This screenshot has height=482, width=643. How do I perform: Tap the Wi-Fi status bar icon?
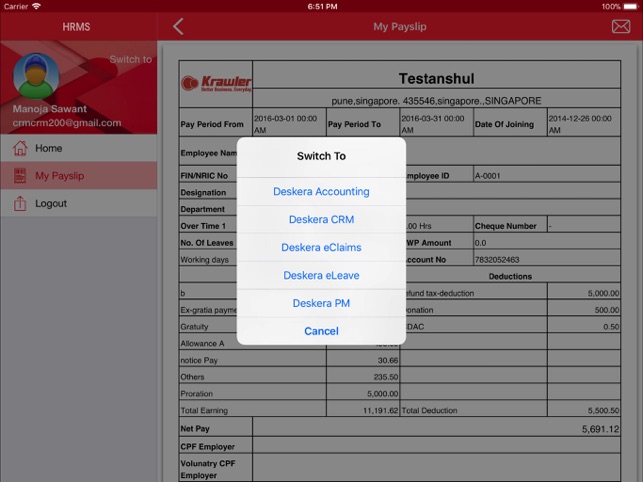point(36,6)
